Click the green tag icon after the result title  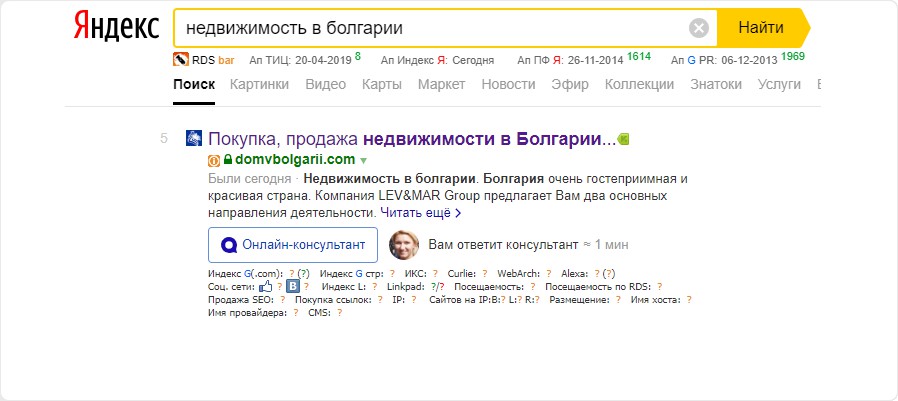click(624, 139)
